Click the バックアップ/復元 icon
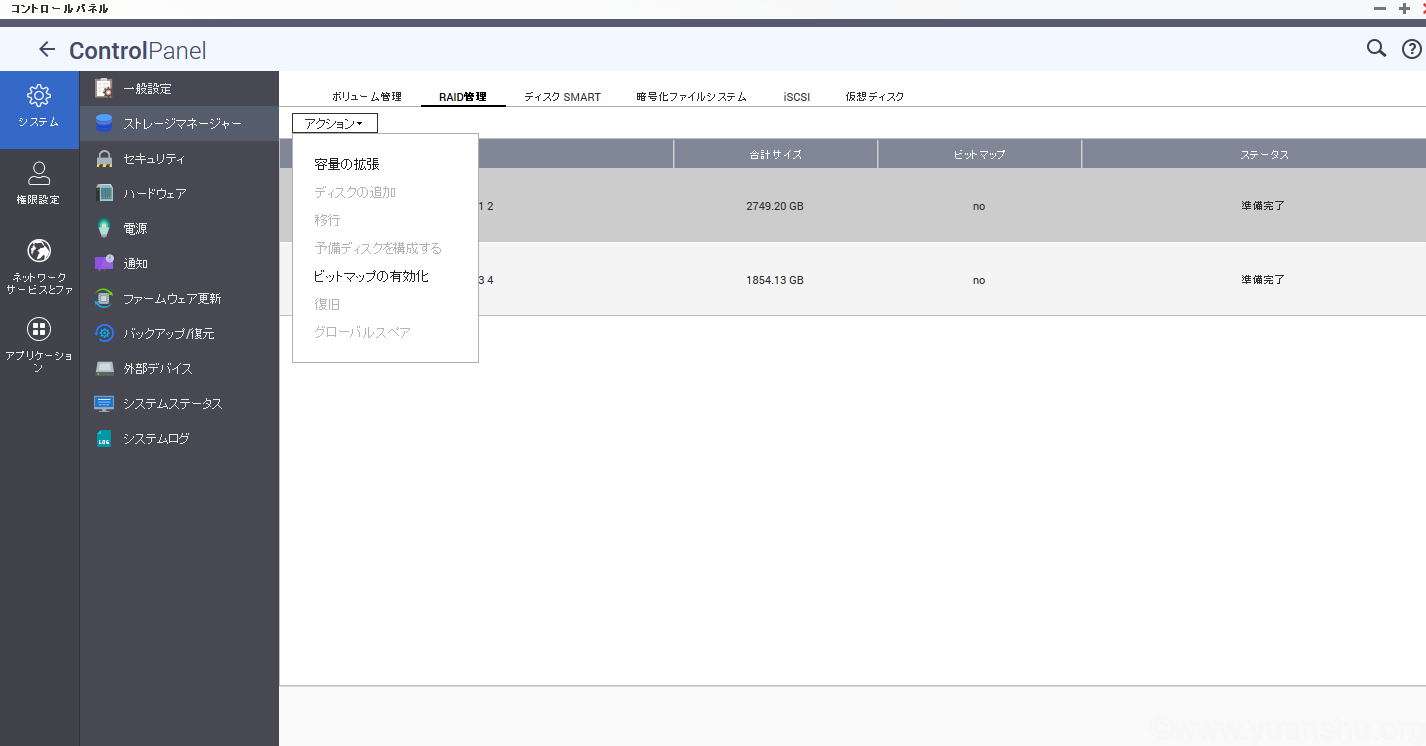 (104, 333)
